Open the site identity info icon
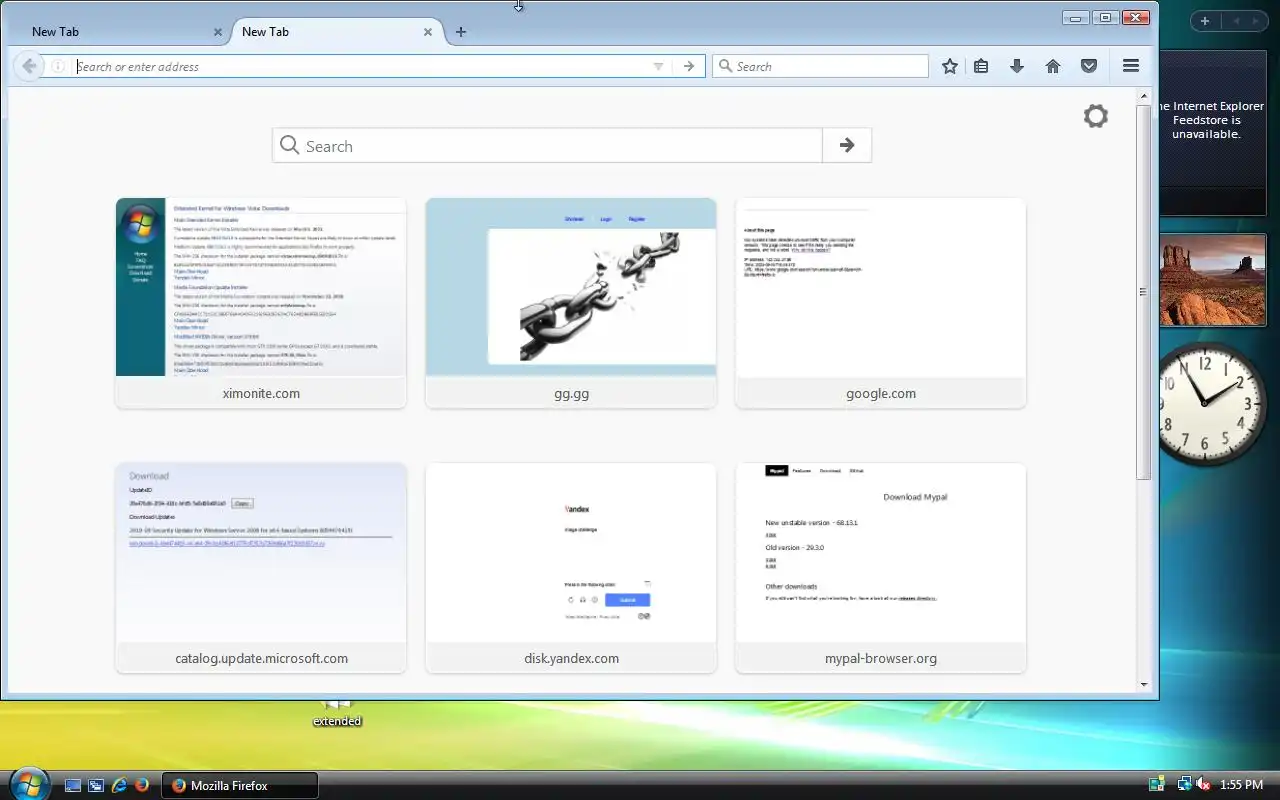 coord(58,66)
